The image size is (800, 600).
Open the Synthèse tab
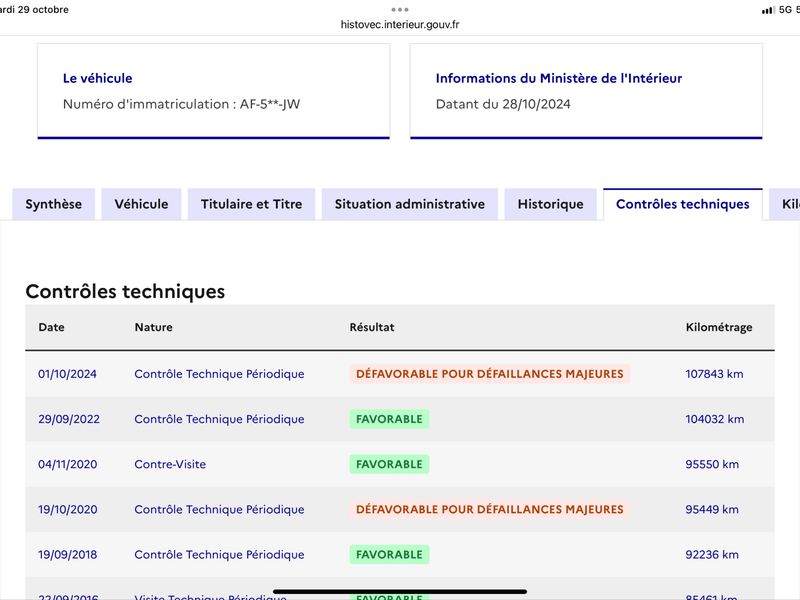(x=54, y=204)
